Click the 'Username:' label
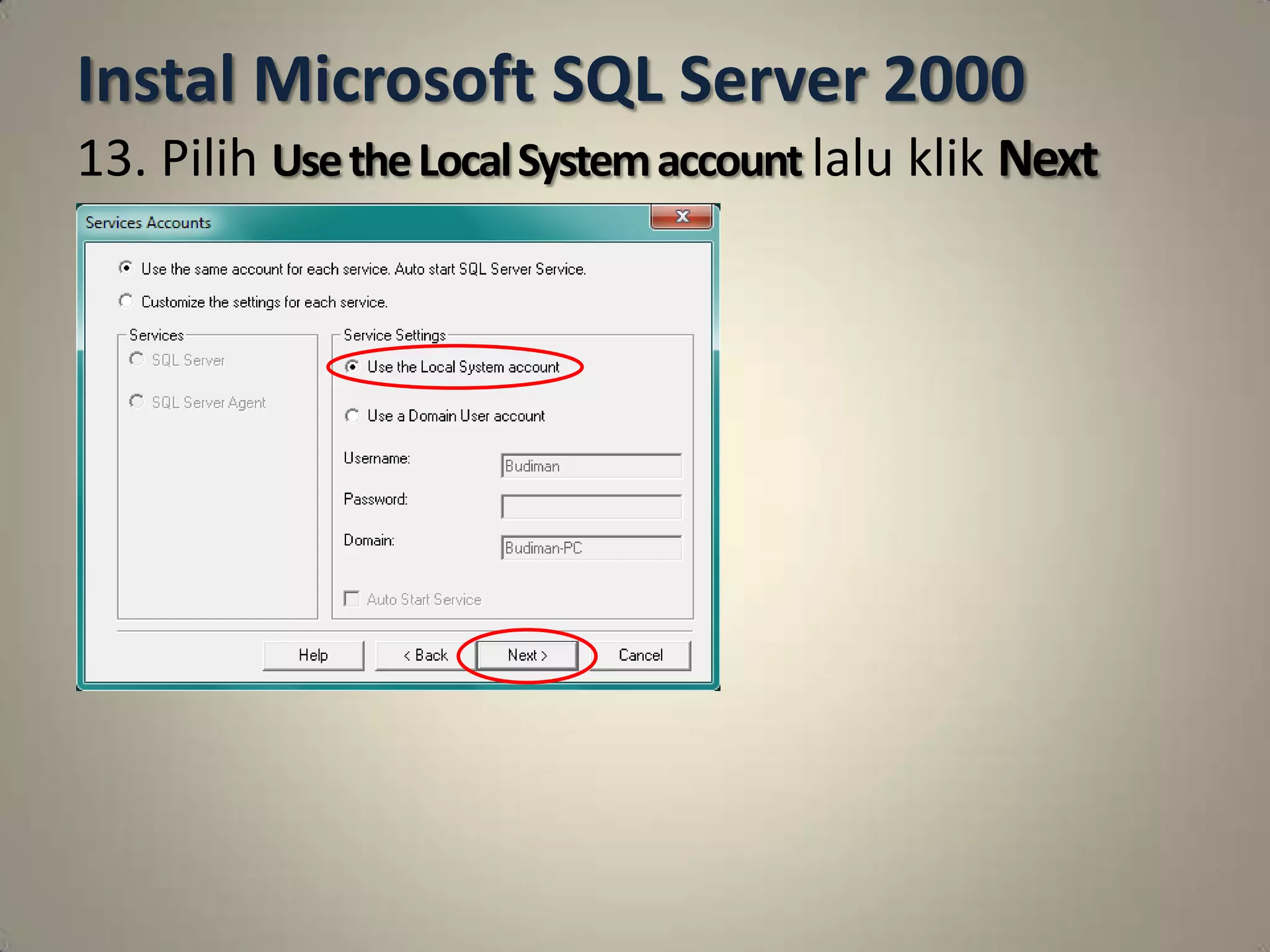1270x952 pixels. pyautogui.click(x=377, y=458)
